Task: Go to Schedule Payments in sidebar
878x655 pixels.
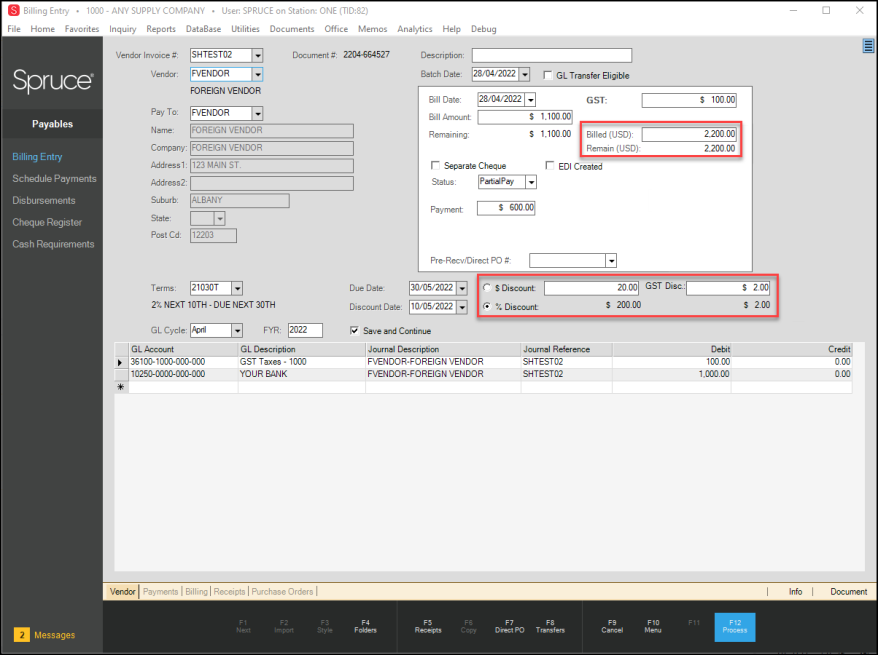Action: 54,179
